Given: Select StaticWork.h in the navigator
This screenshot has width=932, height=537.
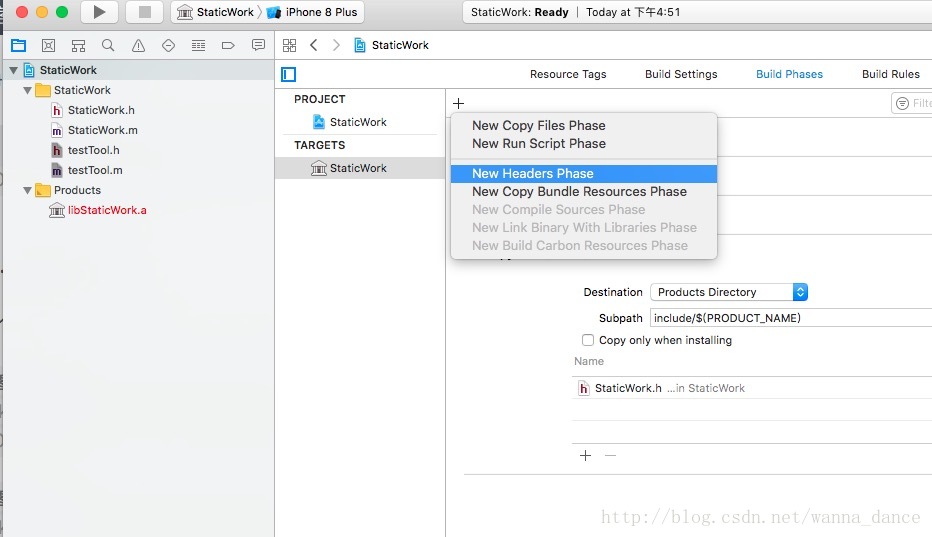Looking at the screenshot, I should (x=101, y=110).
